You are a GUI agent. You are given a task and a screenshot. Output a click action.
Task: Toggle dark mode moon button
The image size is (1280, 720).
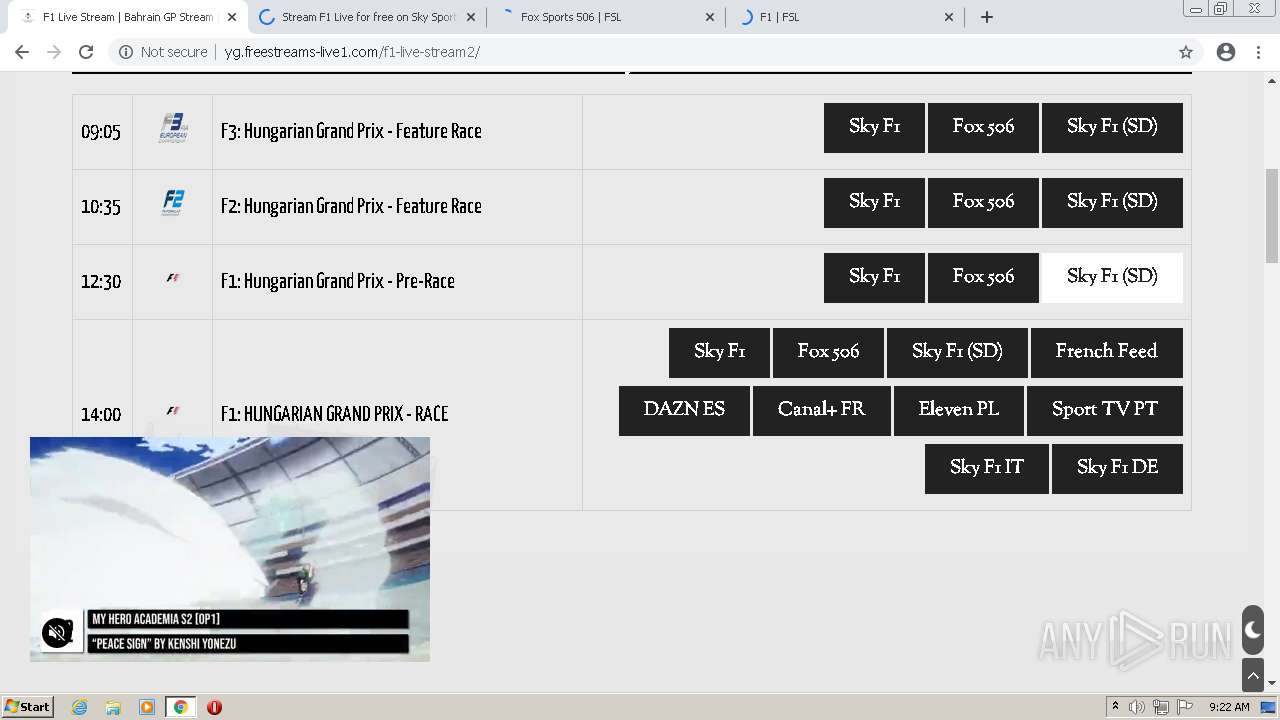(x=1253, y=630)
